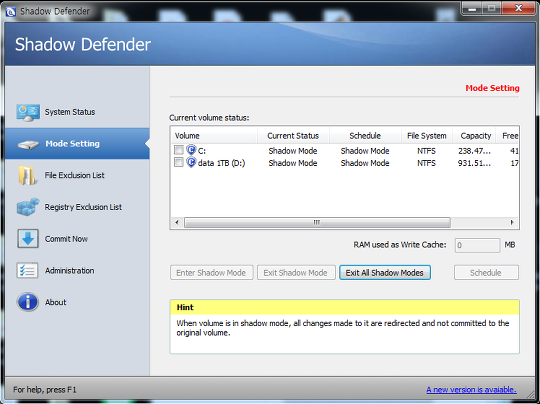Close the Shadow Defender window
This screenshot has height=404, width=540.
coord(518,8)
